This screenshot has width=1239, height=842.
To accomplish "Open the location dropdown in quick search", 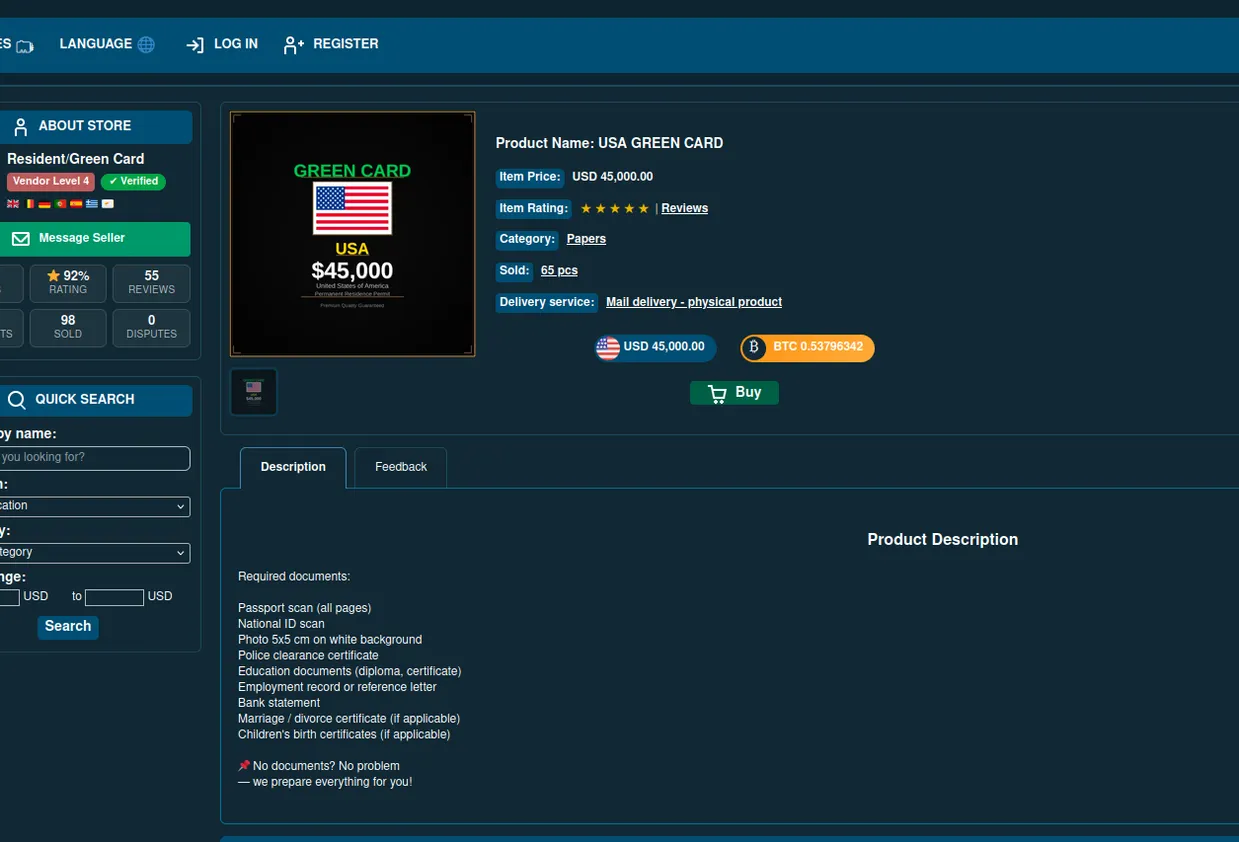I will (93, 506).
